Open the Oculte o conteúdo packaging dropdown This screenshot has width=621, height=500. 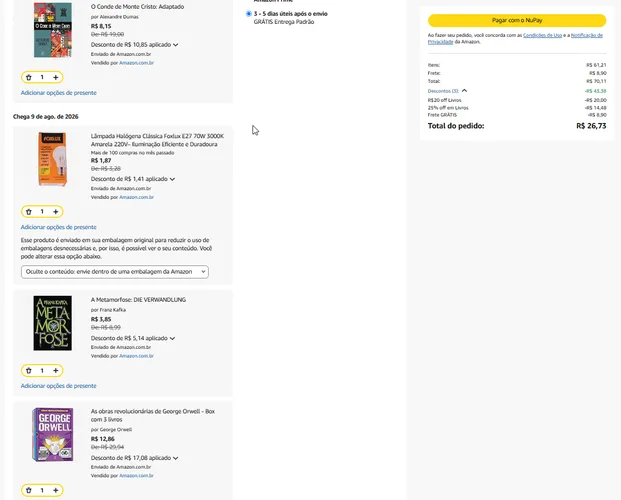(x=115, y=272)
